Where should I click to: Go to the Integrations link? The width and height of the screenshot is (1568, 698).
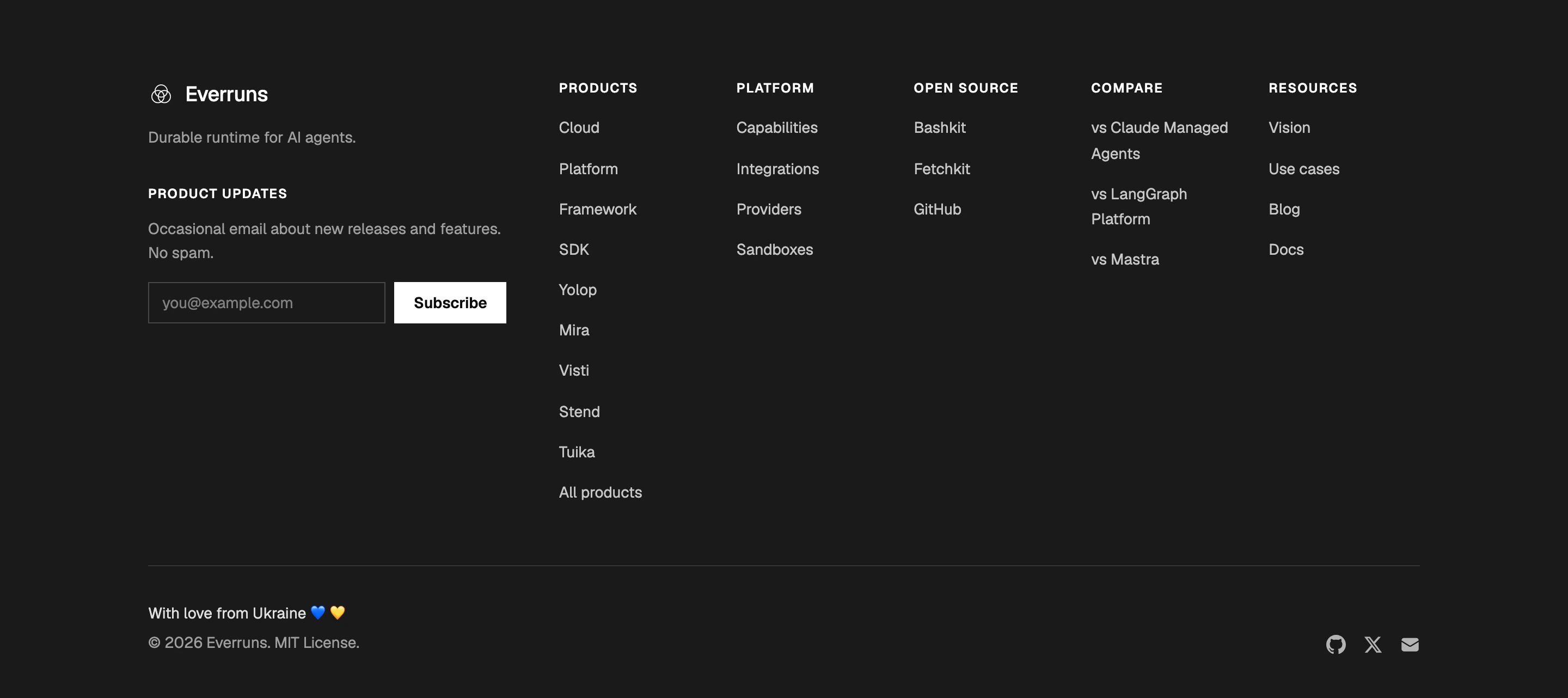(x=777, y=169)
